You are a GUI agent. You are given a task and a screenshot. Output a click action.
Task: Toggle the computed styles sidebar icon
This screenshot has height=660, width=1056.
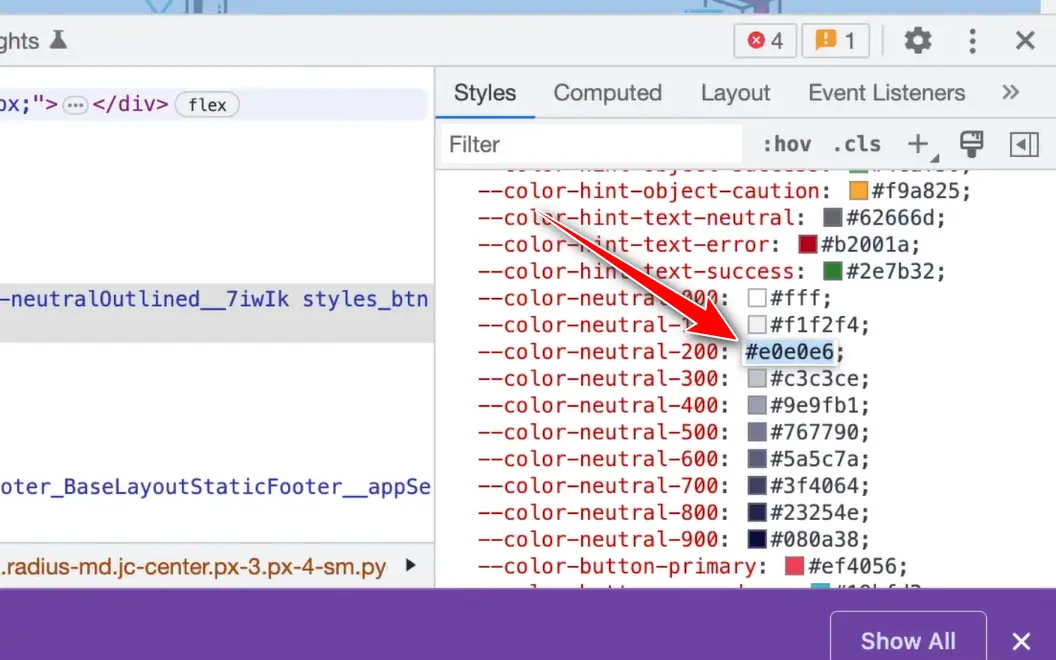1024,145
